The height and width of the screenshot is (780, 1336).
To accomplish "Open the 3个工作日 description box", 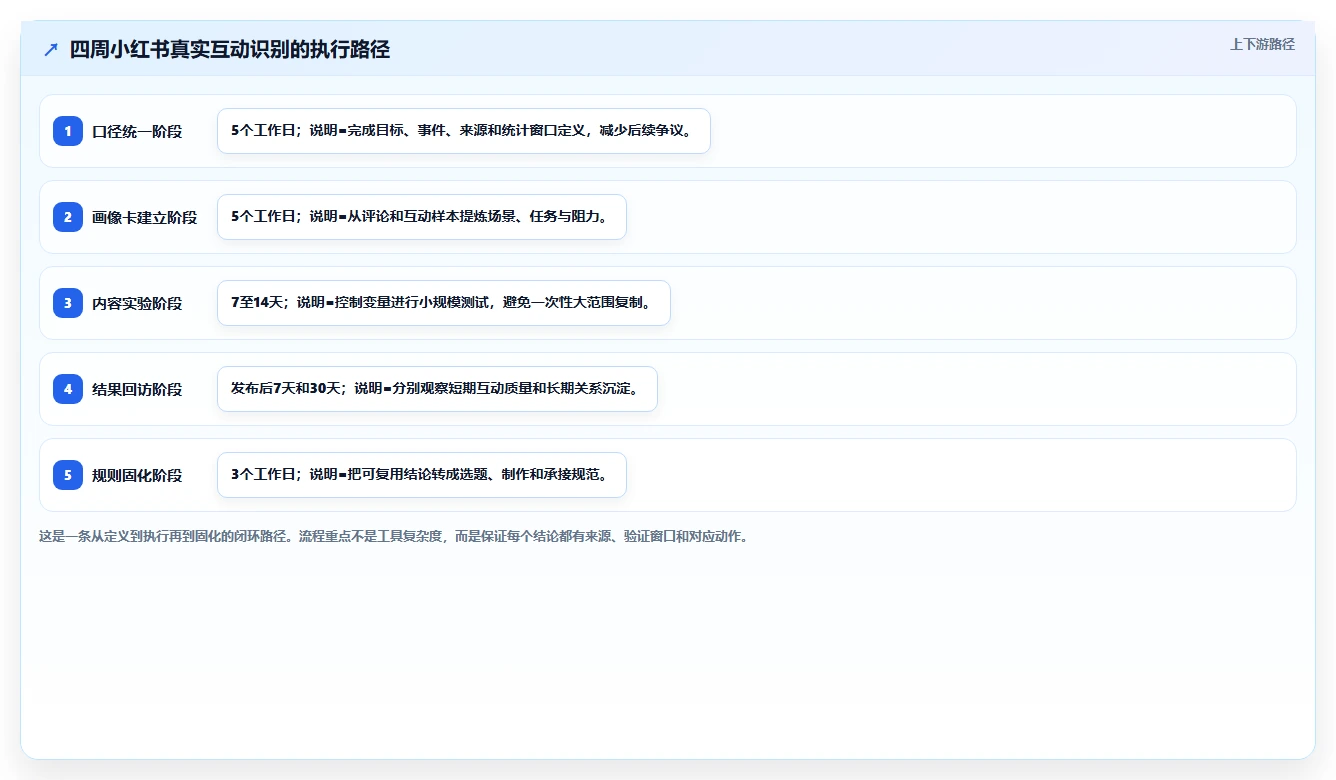I will [x=422, y=475].
